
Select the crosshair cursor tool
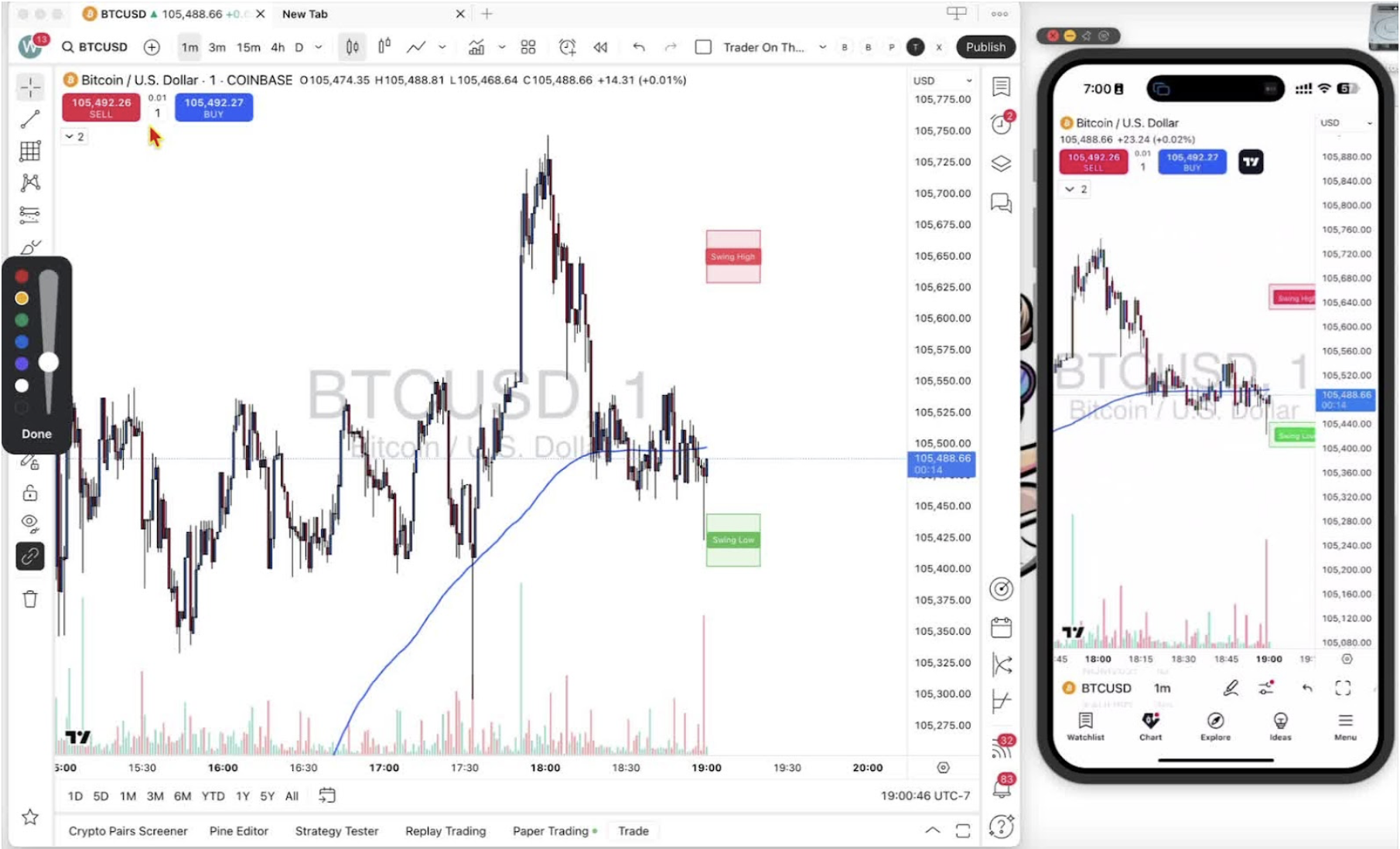point(30,87)
